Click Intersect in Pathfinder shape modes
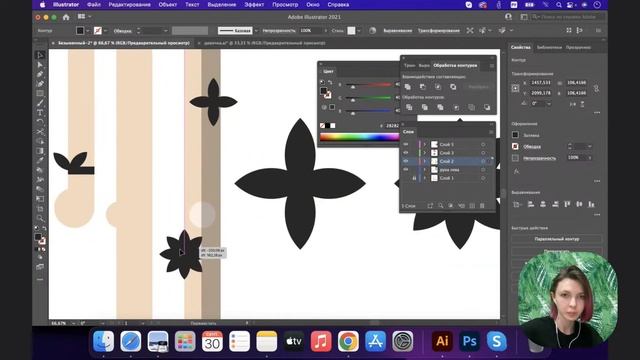 click(438, 87)
